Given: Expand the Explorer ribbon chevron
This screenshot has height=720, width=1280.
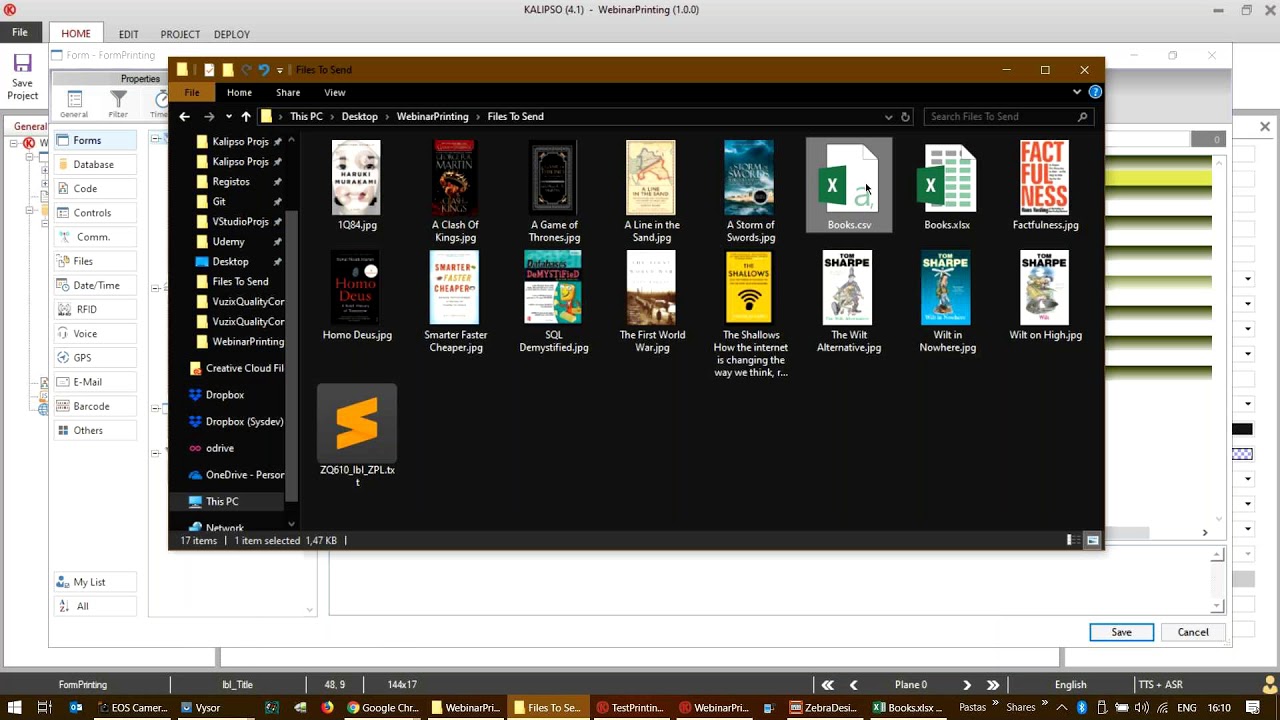Looking at the screenshot, I should click(x=1077, y=92).
